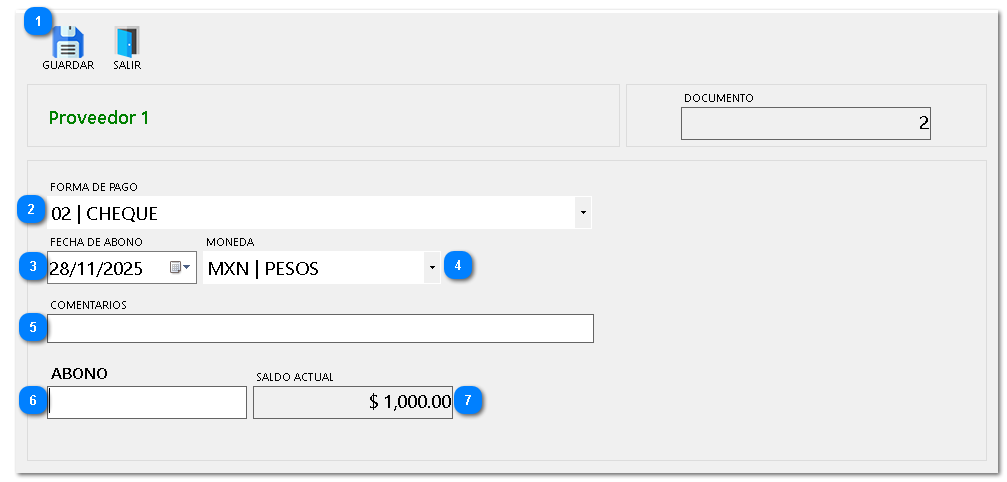Viewport: 1007px width, 482px height.
Task: Click the blue callout badge numbered 6
Action: 33,401
